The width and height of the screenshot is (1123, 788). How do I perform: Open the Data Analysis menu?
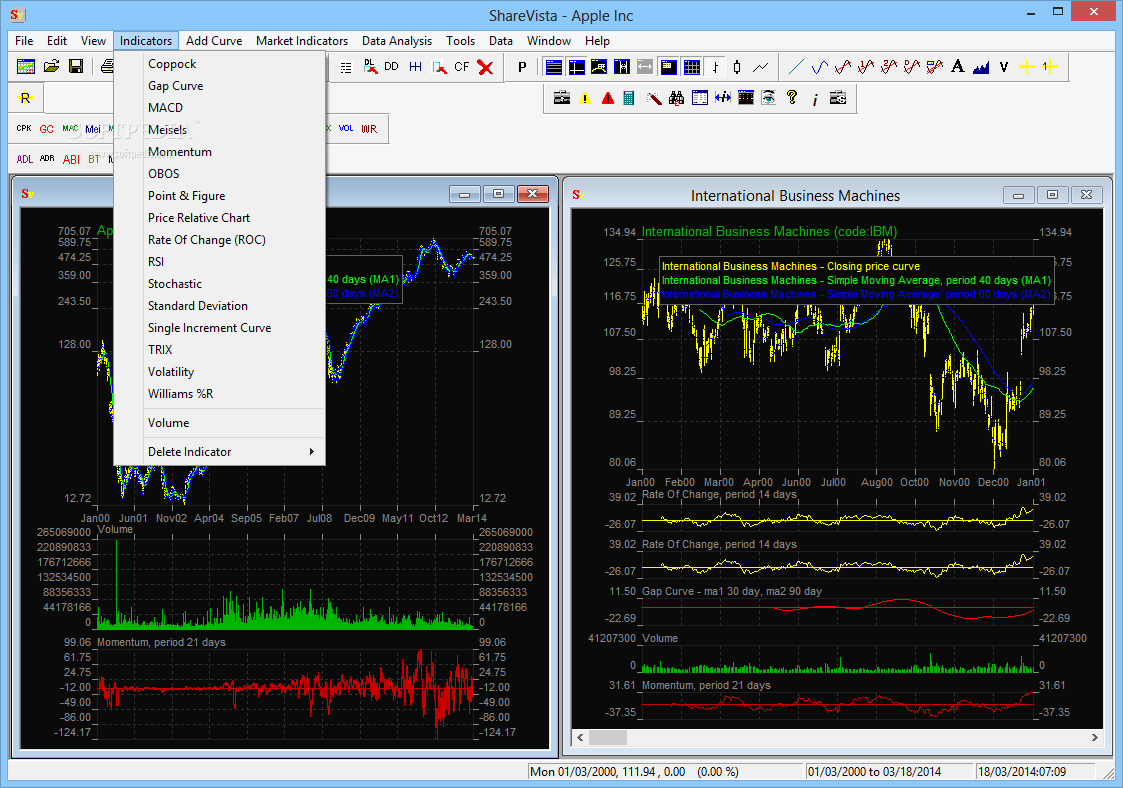397,41
